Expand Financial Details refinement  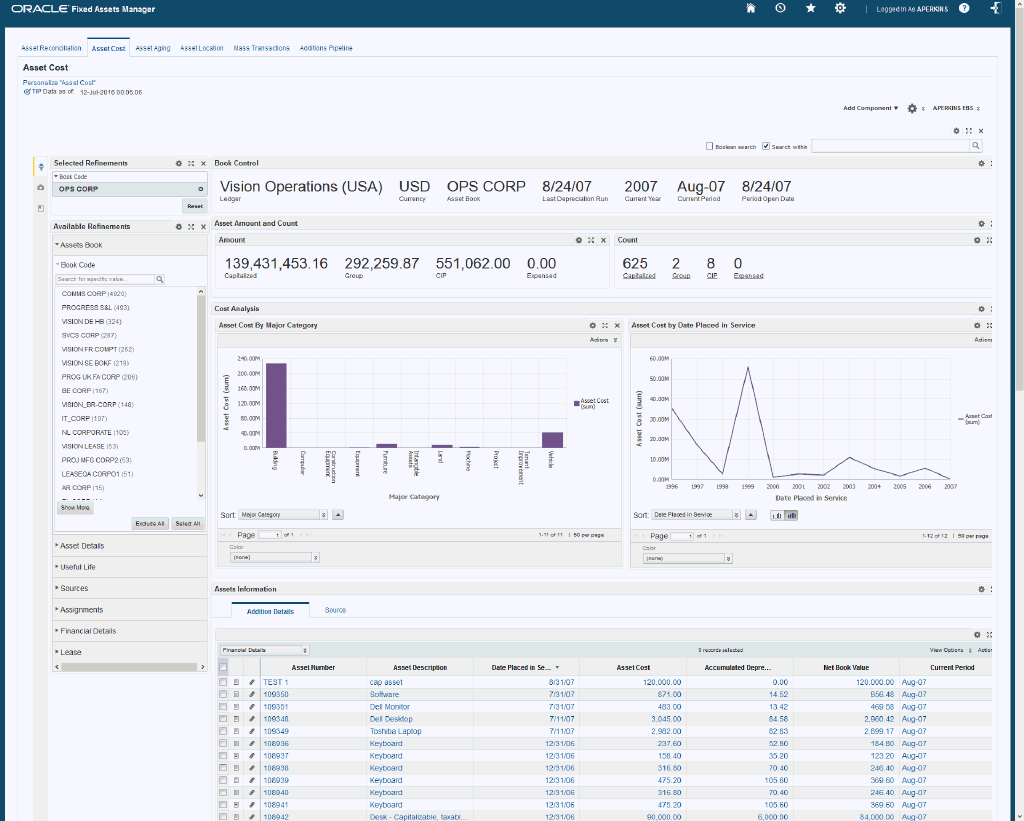coord(86,631)
